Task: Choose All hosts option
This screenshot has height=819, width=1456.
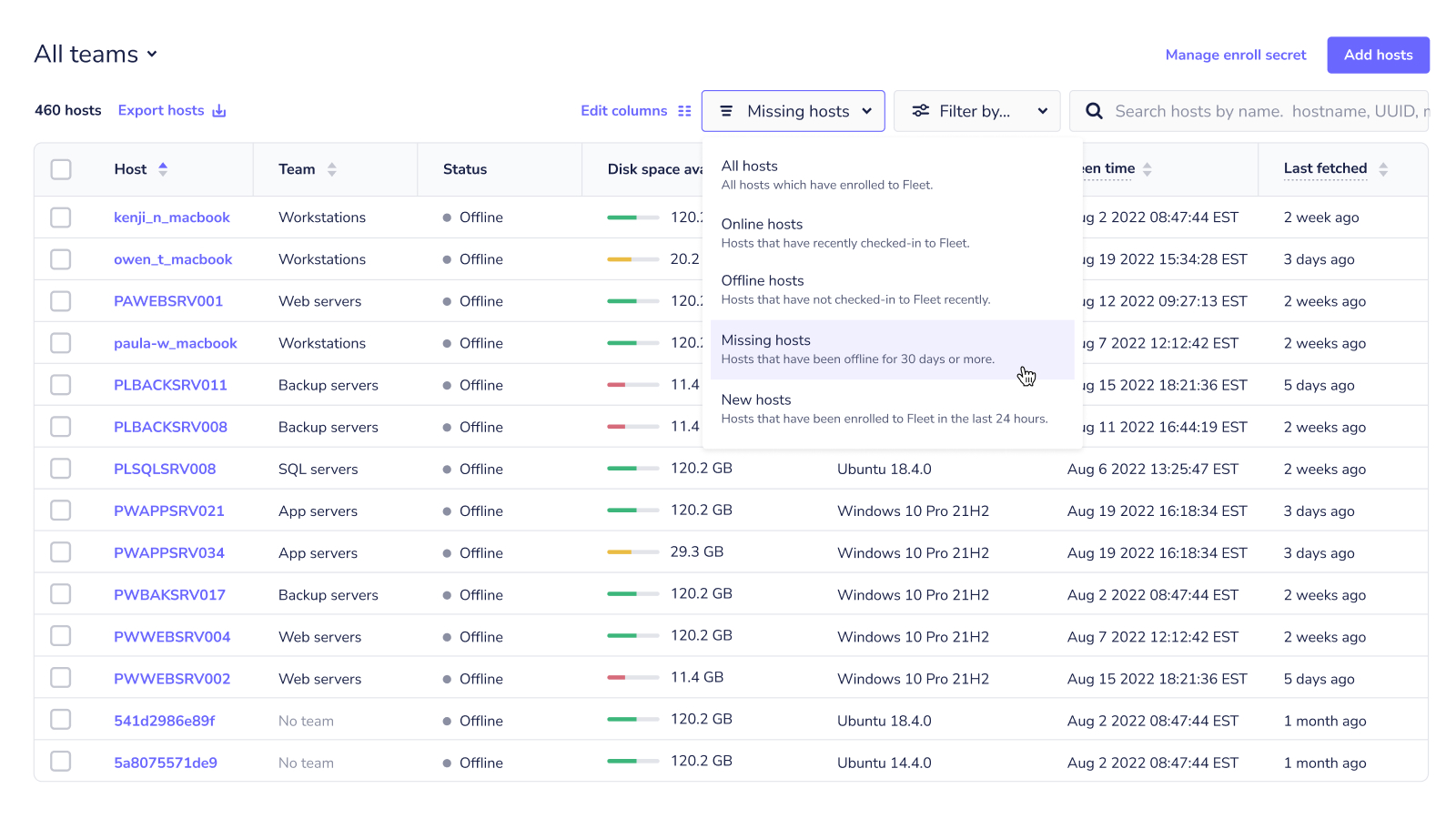Action: coord(892,175)
